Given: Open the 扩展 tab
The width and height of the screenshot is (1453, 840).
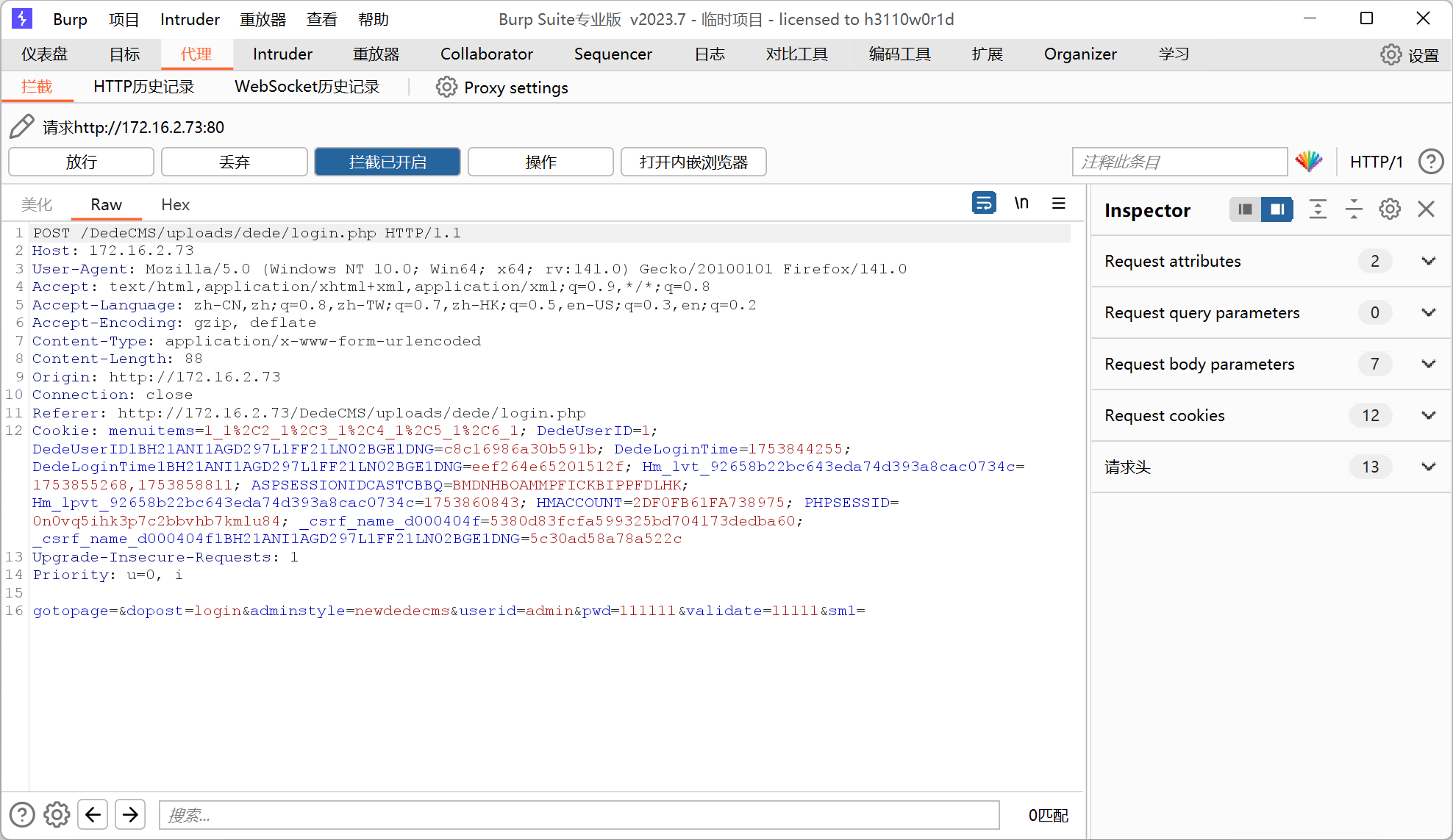Looking at the screenshot, I should point(988,54).
